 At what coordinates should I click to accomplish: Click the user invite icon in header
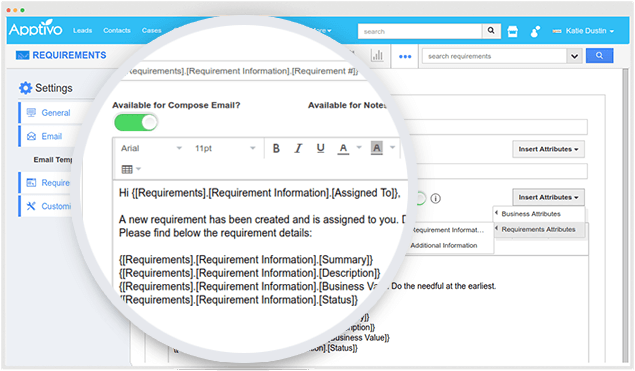point(535,31)
